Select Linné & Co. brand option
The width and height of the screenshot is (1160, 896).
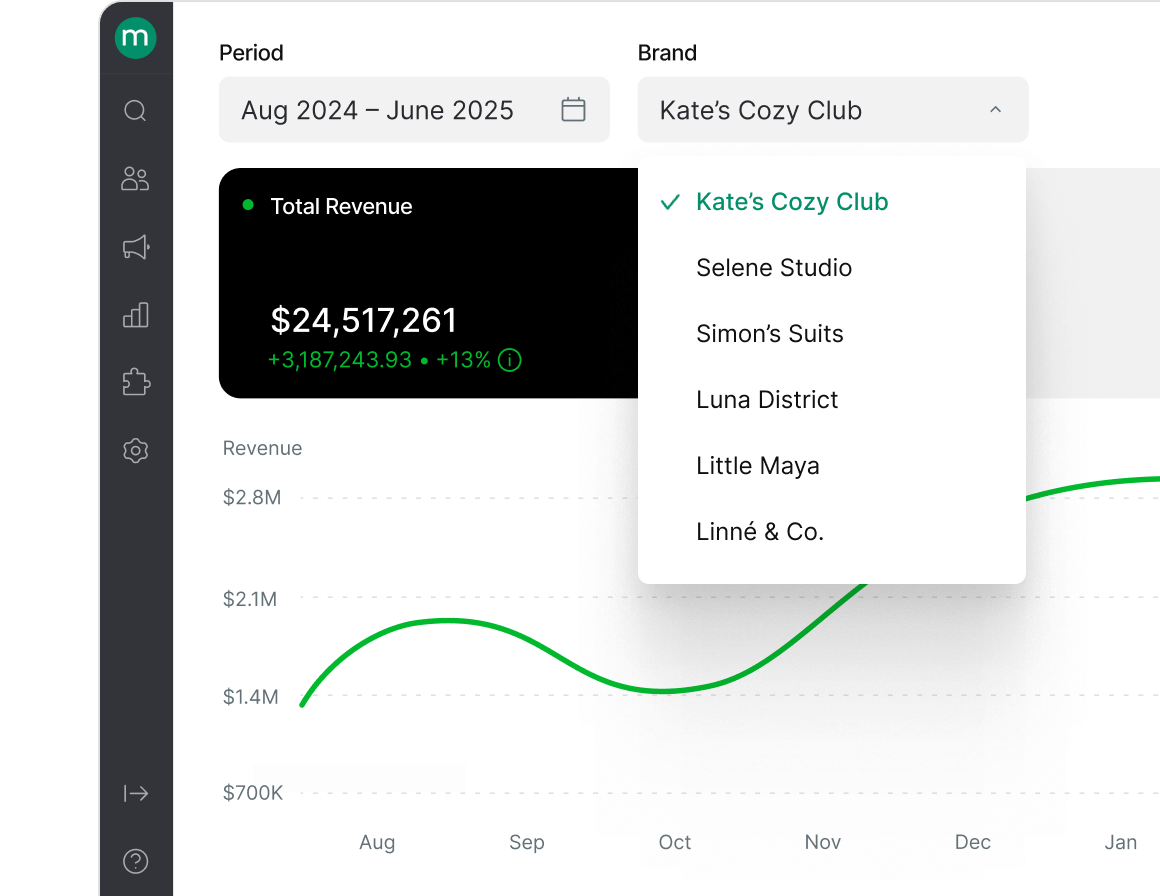click(759, 532)
